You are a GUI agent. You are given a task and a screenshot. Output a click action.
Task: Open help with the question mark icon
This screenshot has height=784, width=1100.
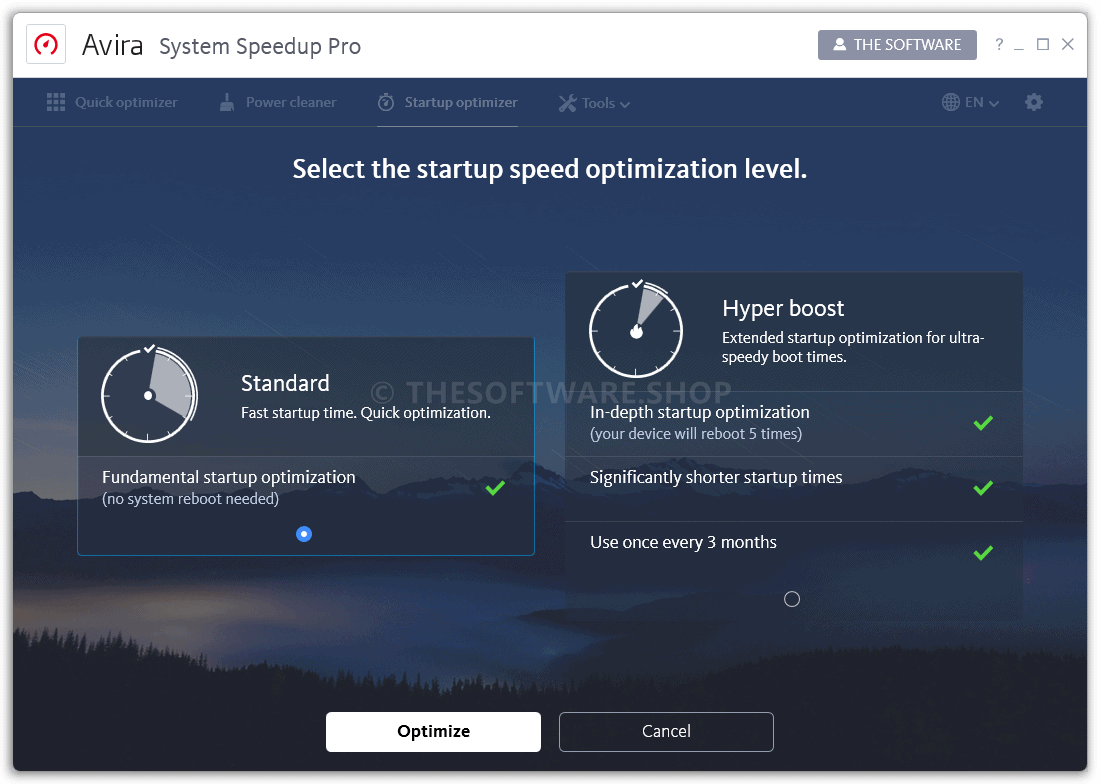coord(999,45)
